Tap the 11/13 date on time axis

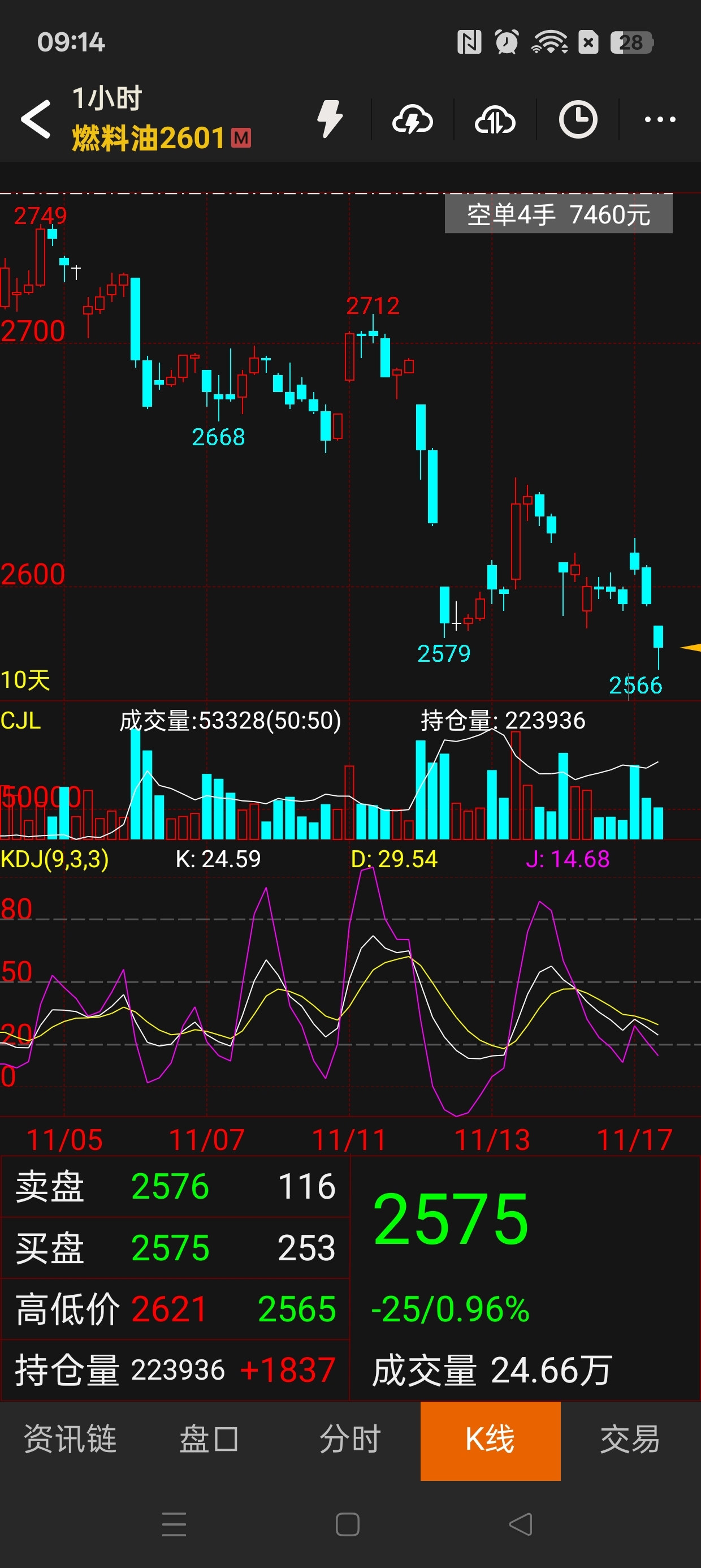(x=492, y=1139)
